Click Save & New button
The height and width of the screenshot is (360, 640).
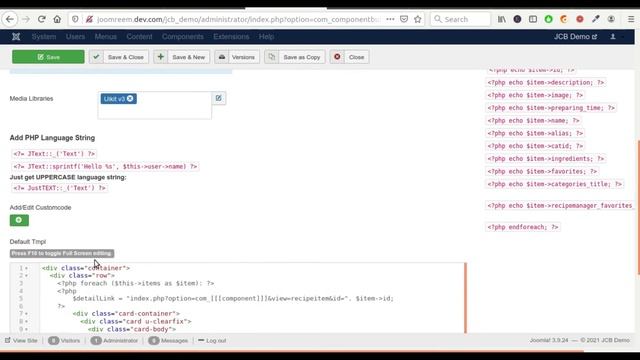[x=182, y=57]
